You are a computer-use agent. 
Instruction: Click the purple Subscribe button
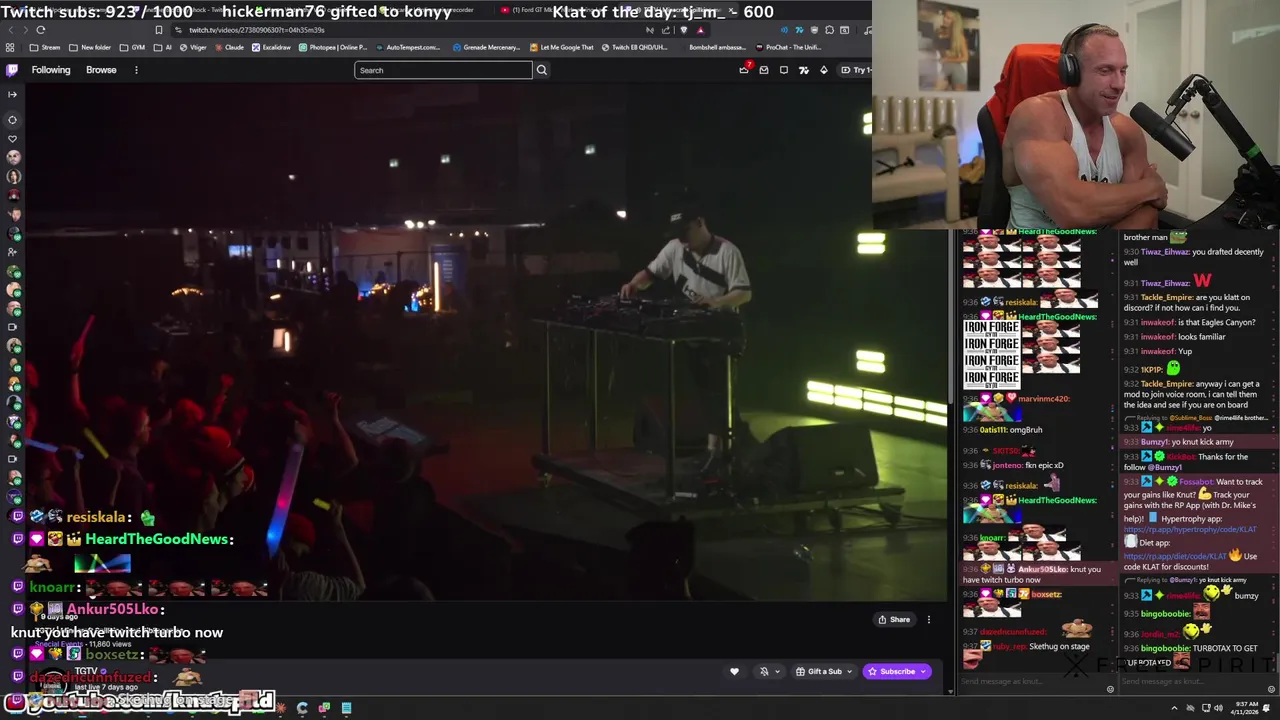[x=897, y=672]
